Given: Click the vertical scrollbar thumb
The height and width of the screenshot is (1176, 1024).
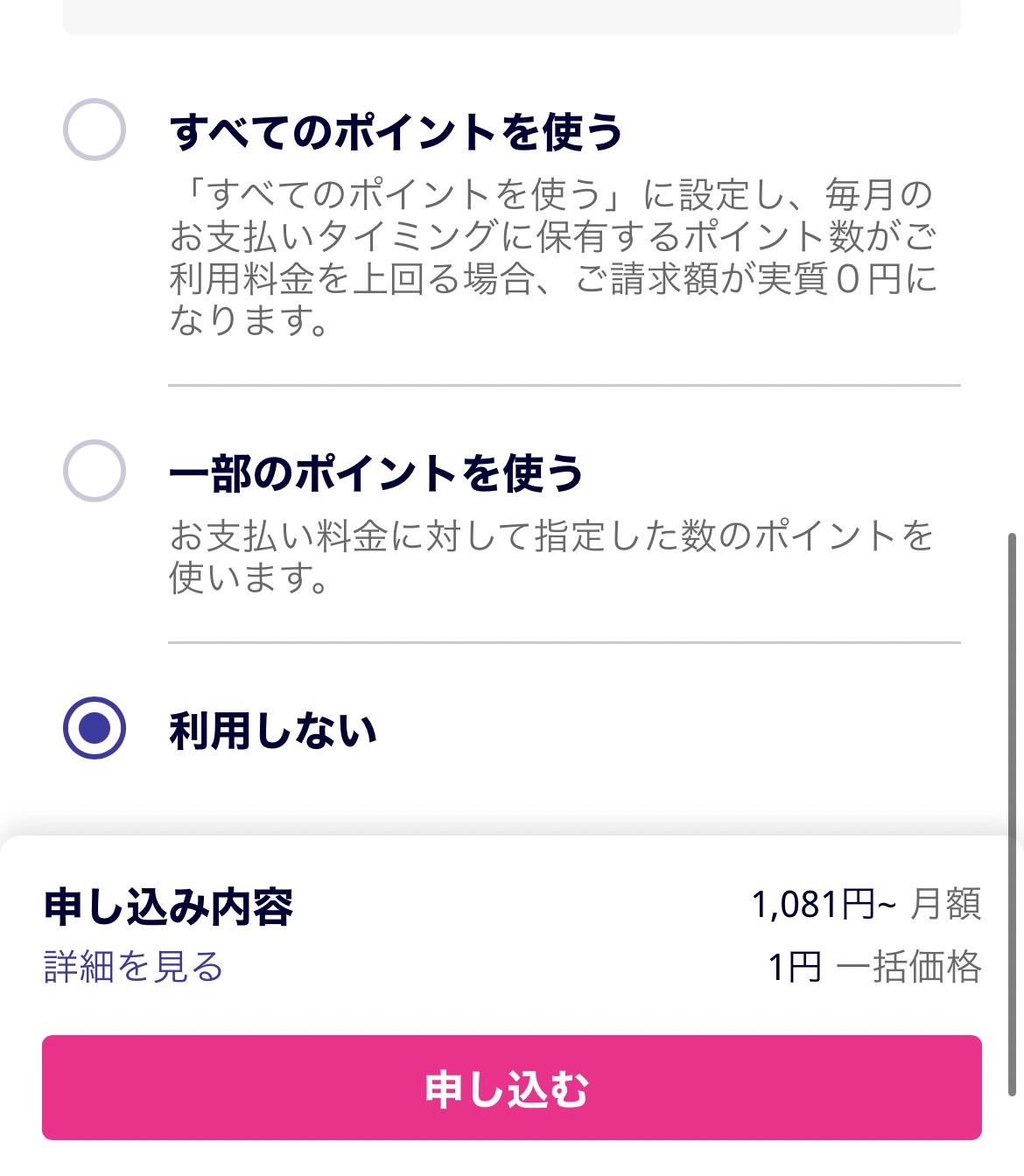Looking at the screenshot, I should 1013,814.
